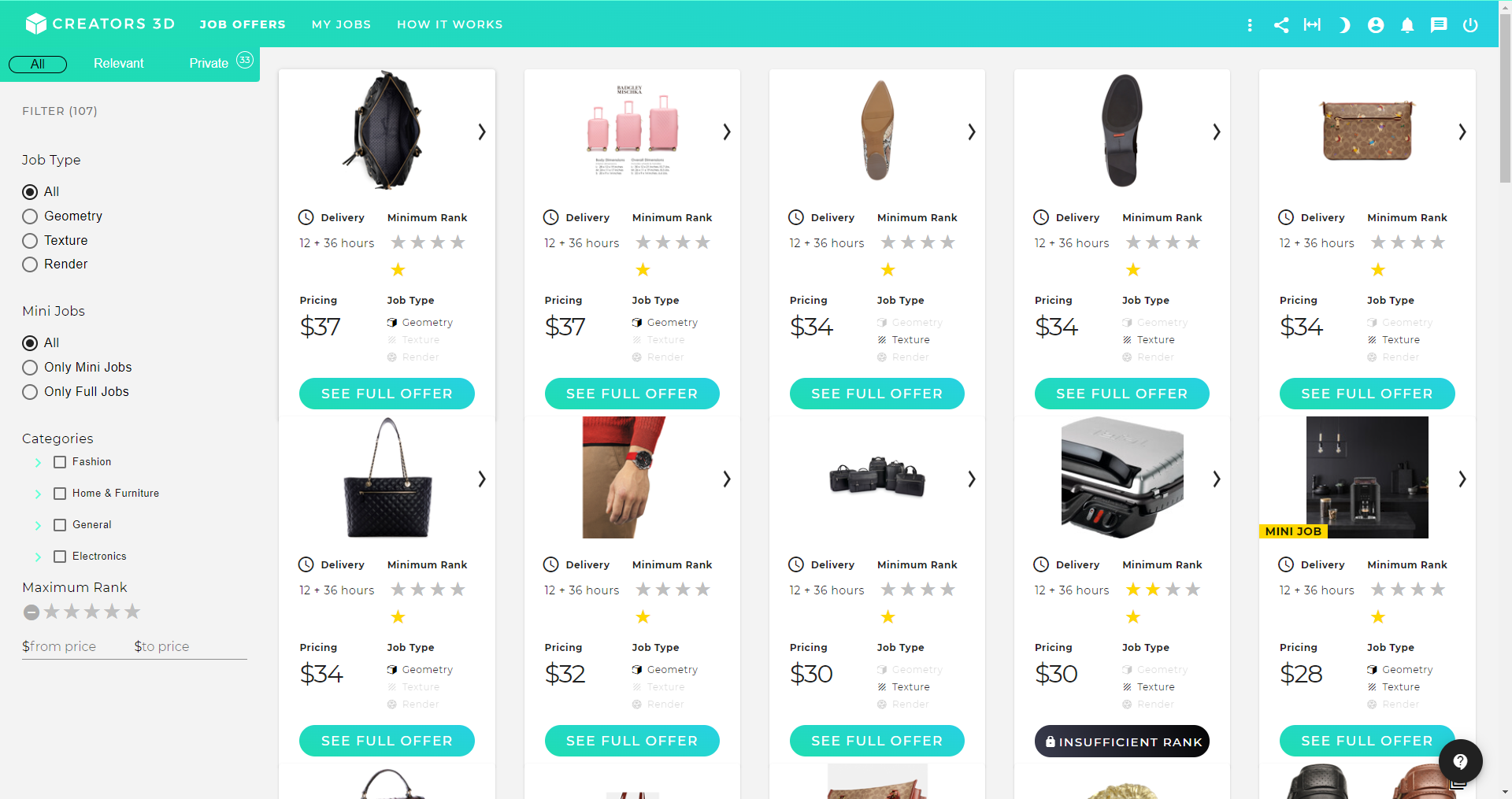
Task: Switch to the Relevant tab
Action: [x=118, y=64]
